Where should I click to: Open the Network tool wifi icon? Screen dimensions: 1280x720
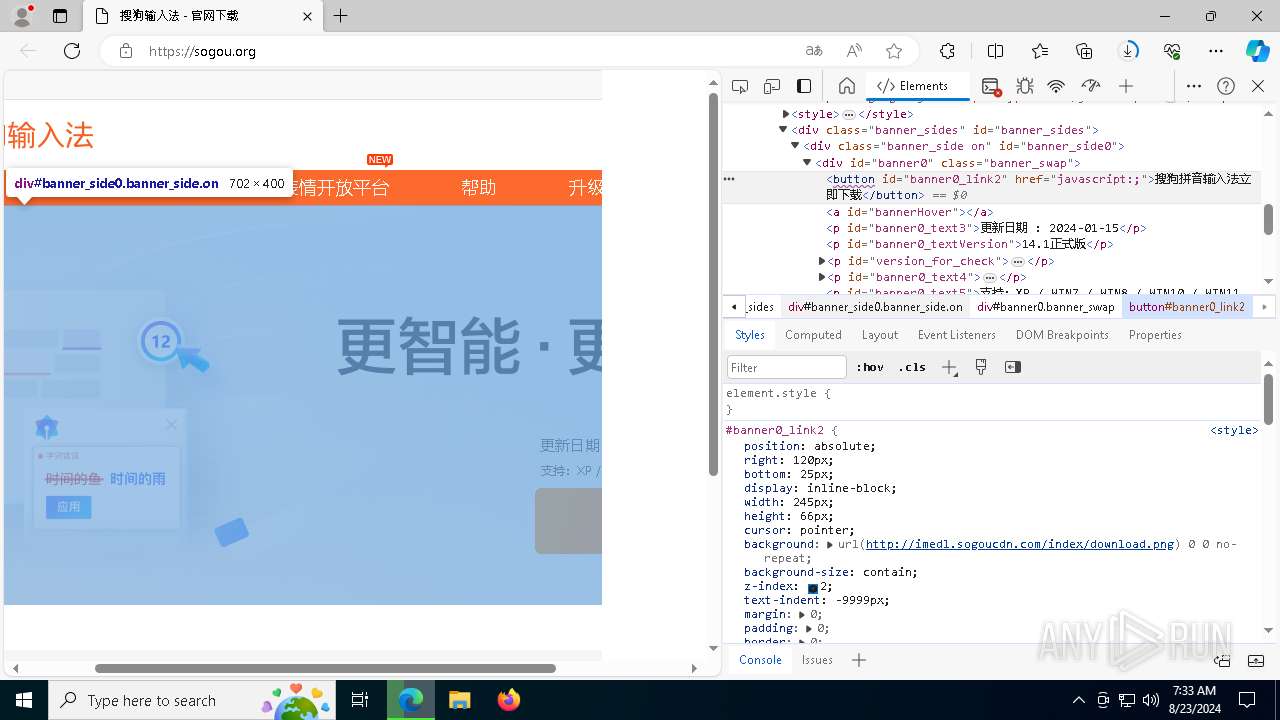click(x=1056, y=86)
